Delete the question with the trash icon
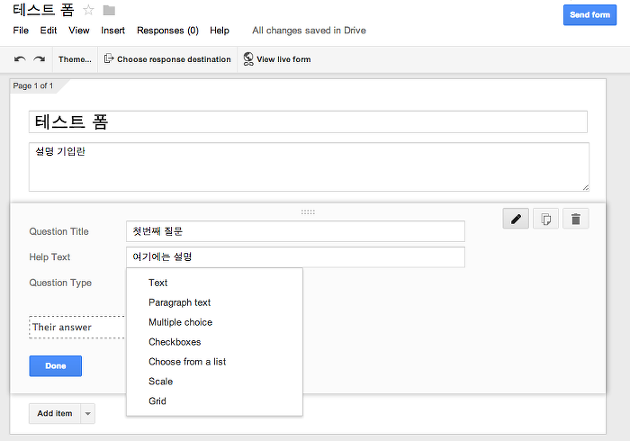Viewport: 630px width, 441px height. pos(576,219)
